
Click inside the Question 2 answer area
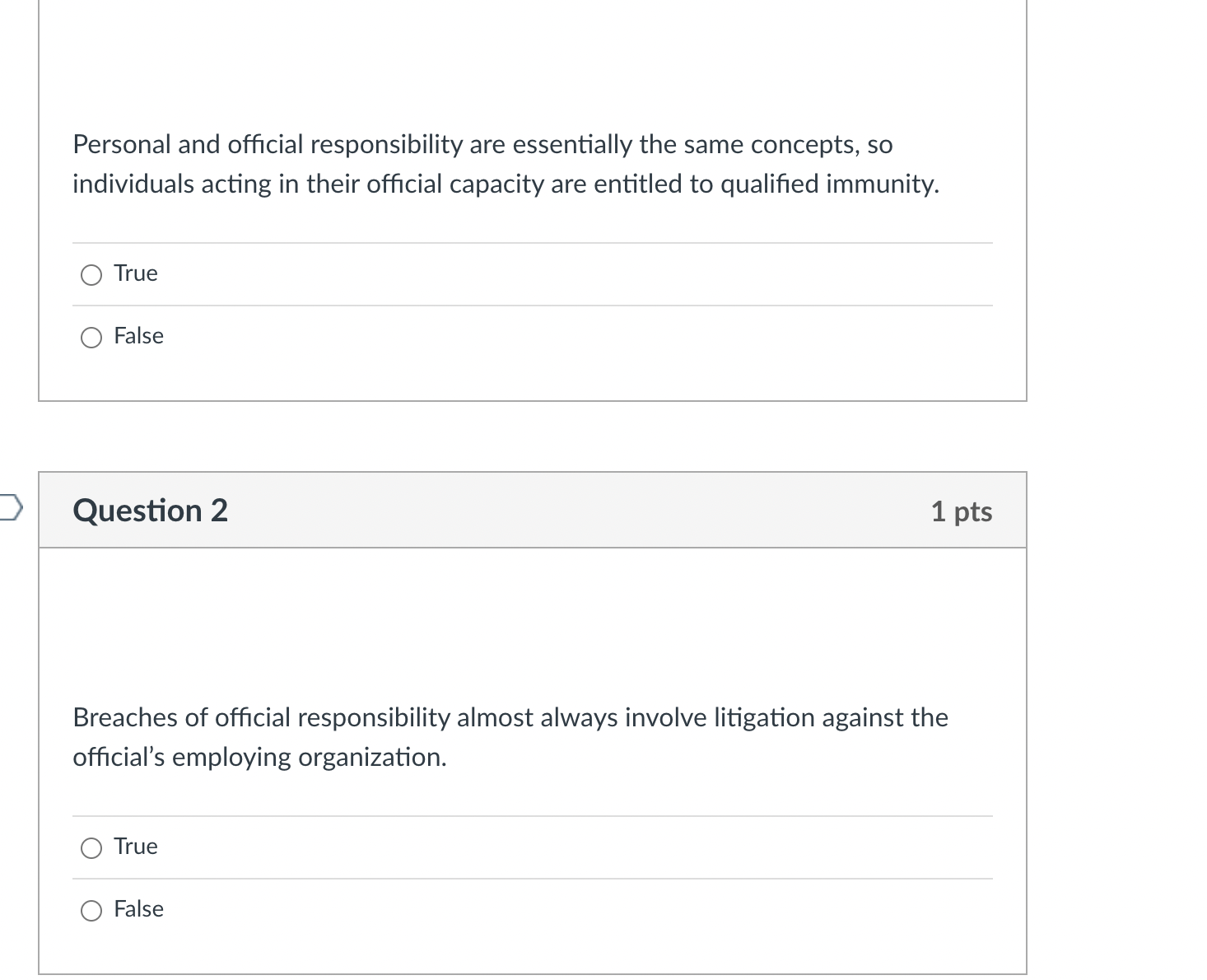534,878
